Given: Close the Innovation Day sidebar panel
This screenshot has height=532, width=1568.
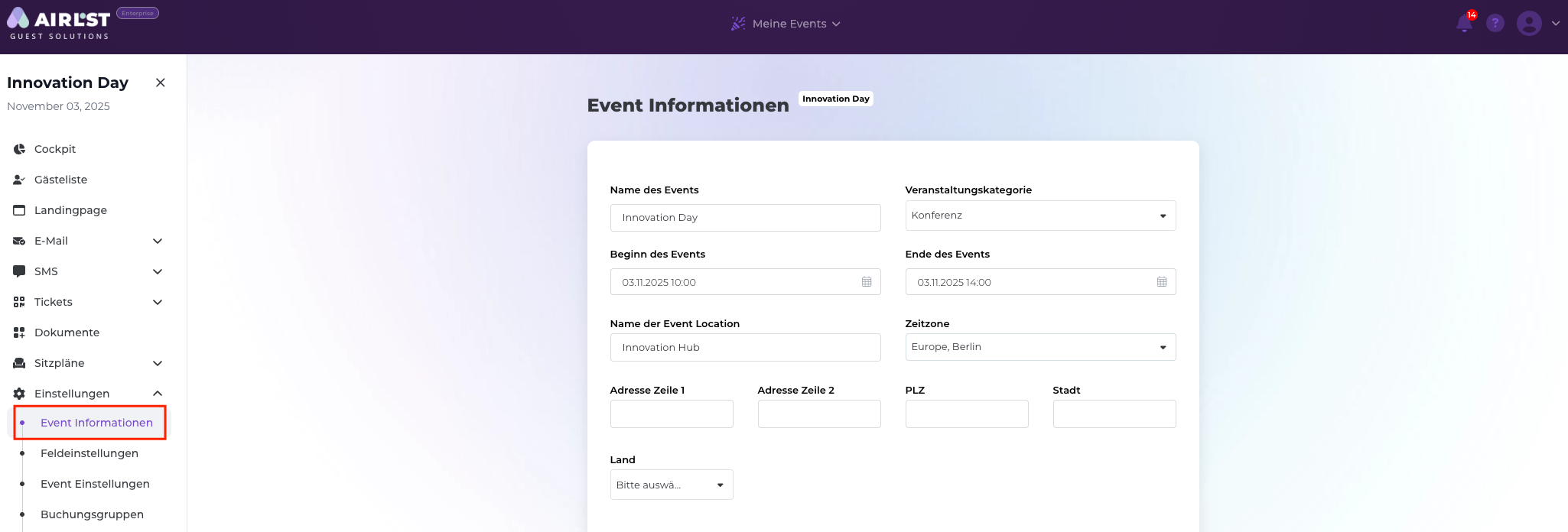Looking at the screenshot, I should [161, 83].
